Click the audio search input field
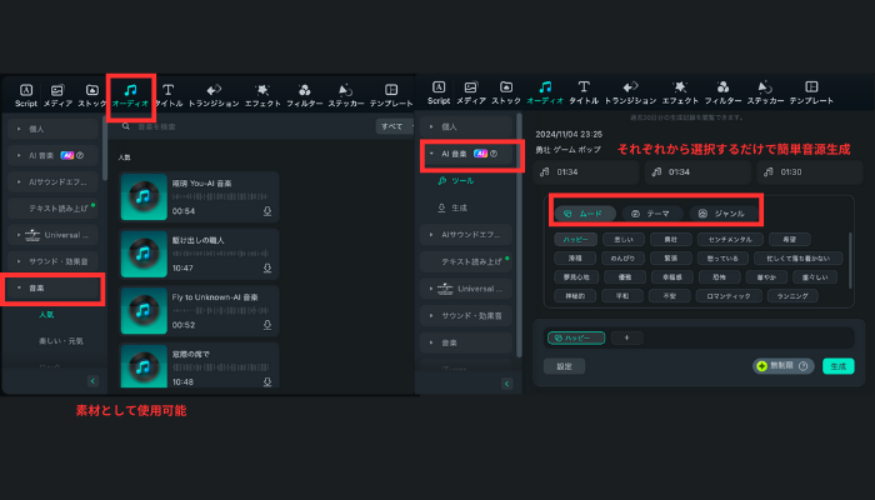The image size is (875, 500). [x=240, y=127]
